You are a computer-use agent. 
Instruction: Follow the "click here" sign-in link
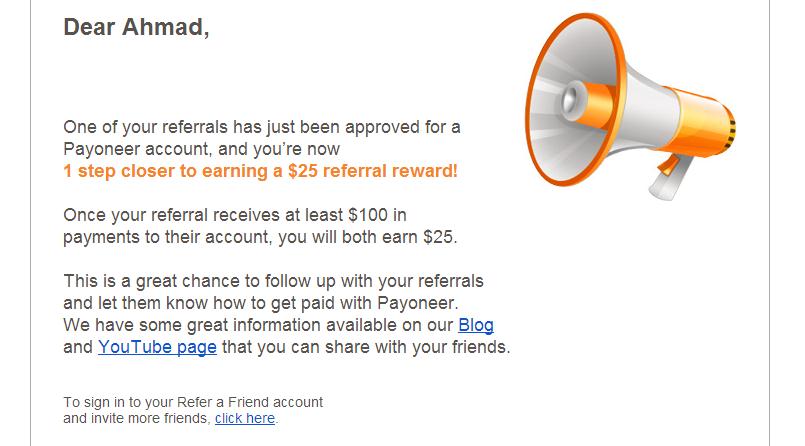click(245, 418)
